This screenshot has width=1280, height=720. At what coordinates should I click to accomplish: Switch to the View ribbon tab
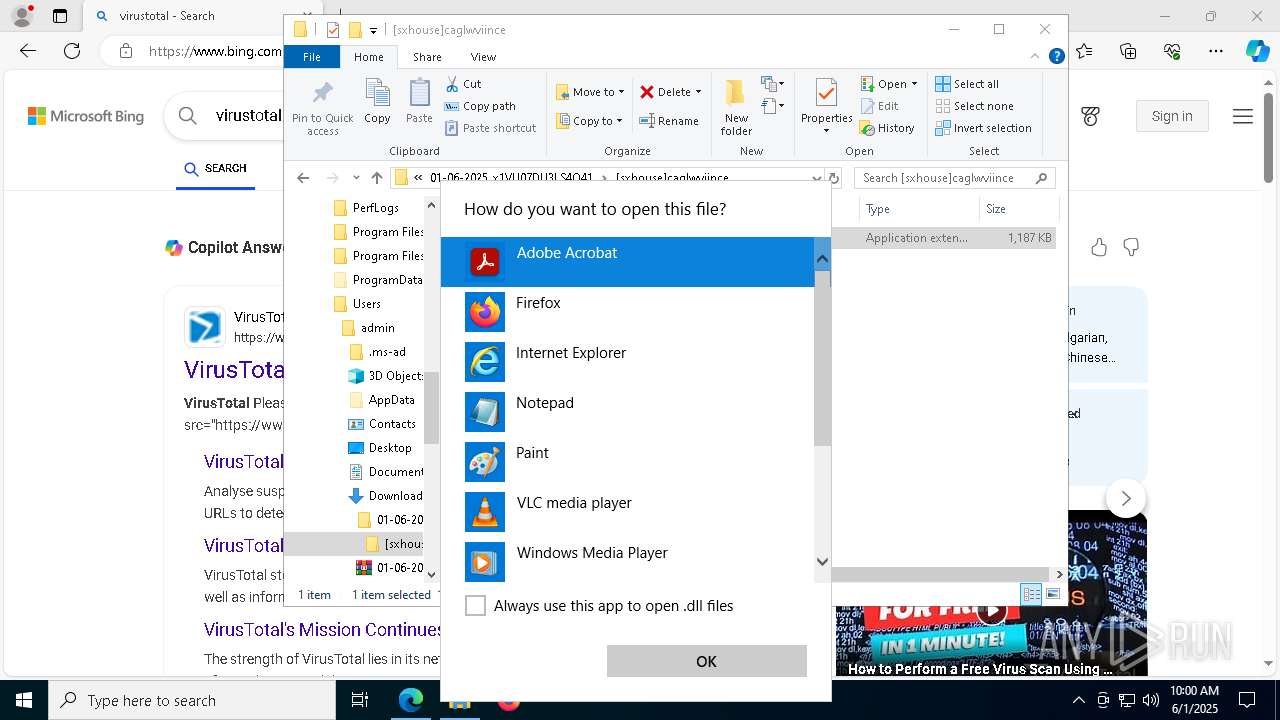click(483, 57)
